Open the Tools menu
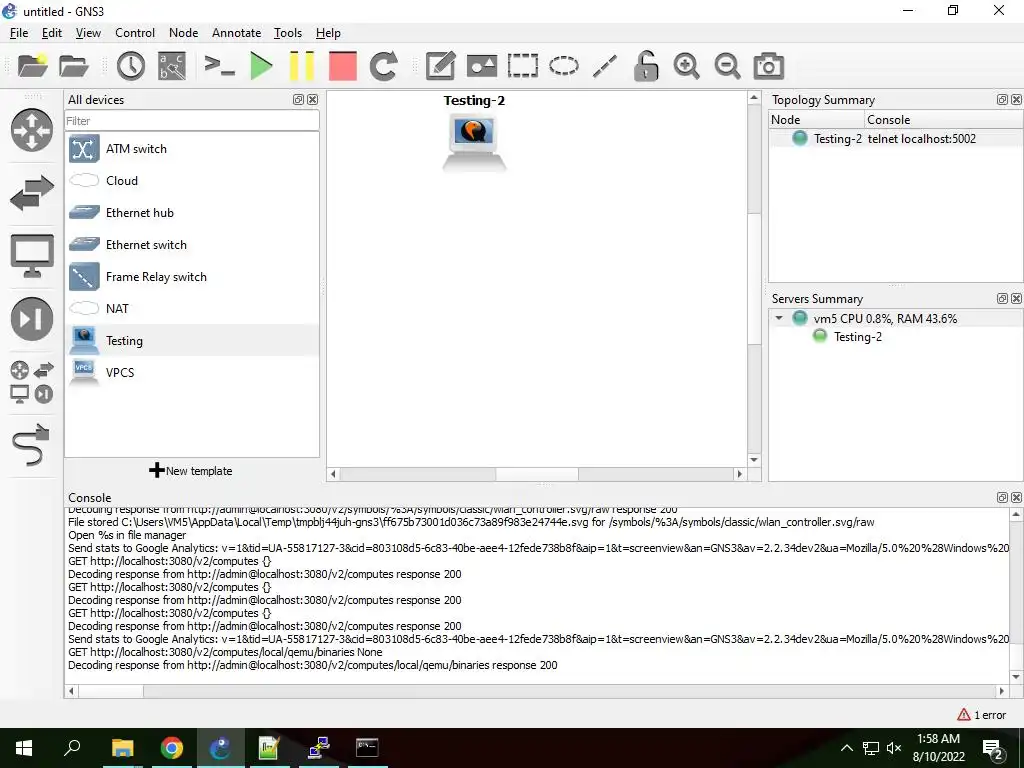Viewport: 1024px width, 768px height. pyautogui.click(x=288, y=33)
